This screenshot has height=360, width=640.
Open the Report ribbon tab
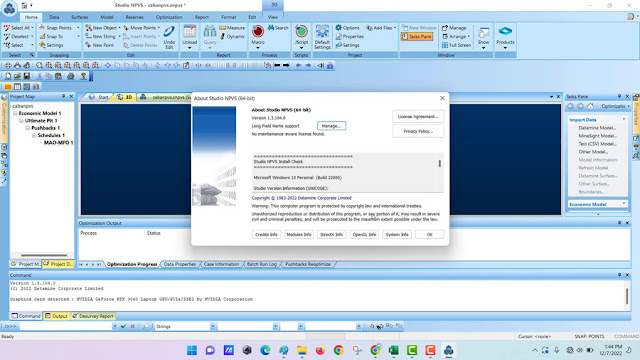(x=202, y=17)
